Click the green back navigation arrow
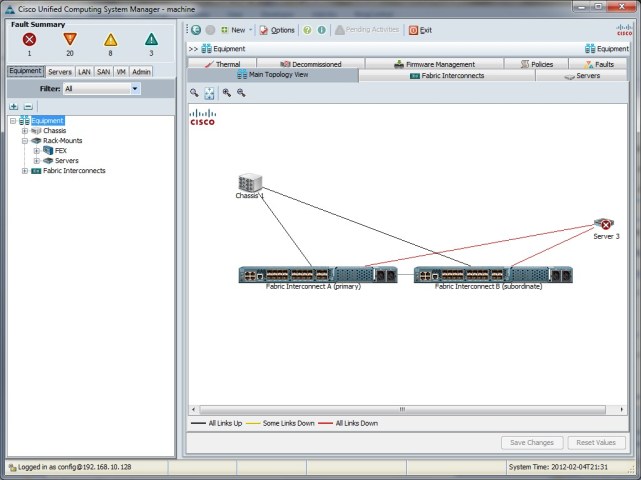Image resolution: width=641 pixels, height=480 pixels. point(196,30)
